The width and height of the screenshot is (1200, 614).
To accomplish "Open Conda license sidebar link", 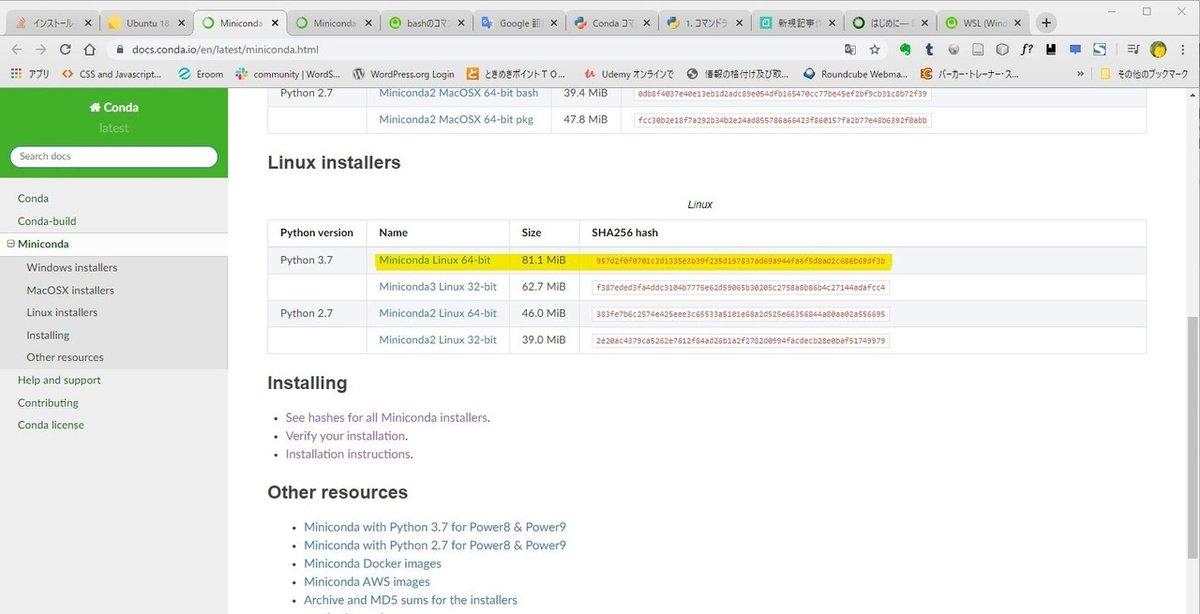I will (x=51, y=425).
